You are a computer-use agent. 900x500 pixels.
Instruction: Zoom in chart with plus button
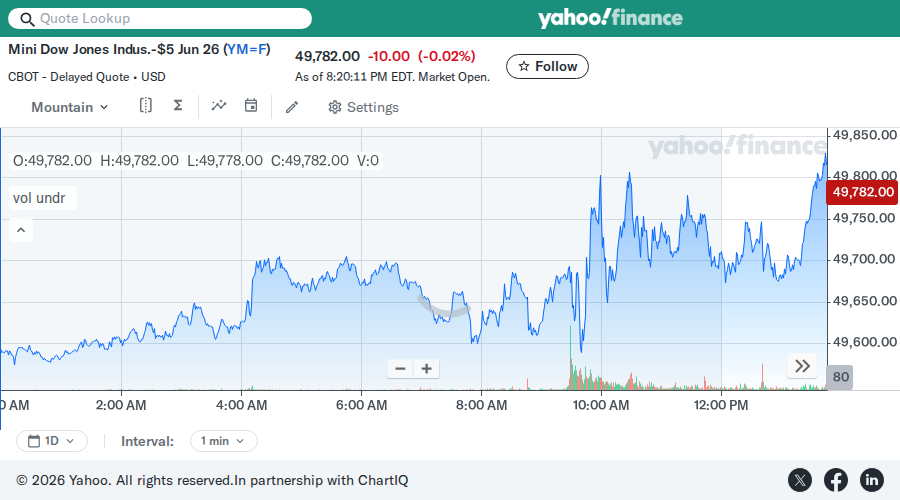click(x=426, y=369)
